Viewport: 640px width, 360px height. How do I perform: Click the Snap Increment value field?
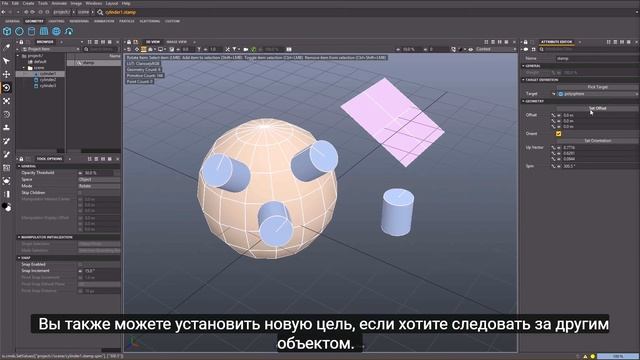coord(101,271)
